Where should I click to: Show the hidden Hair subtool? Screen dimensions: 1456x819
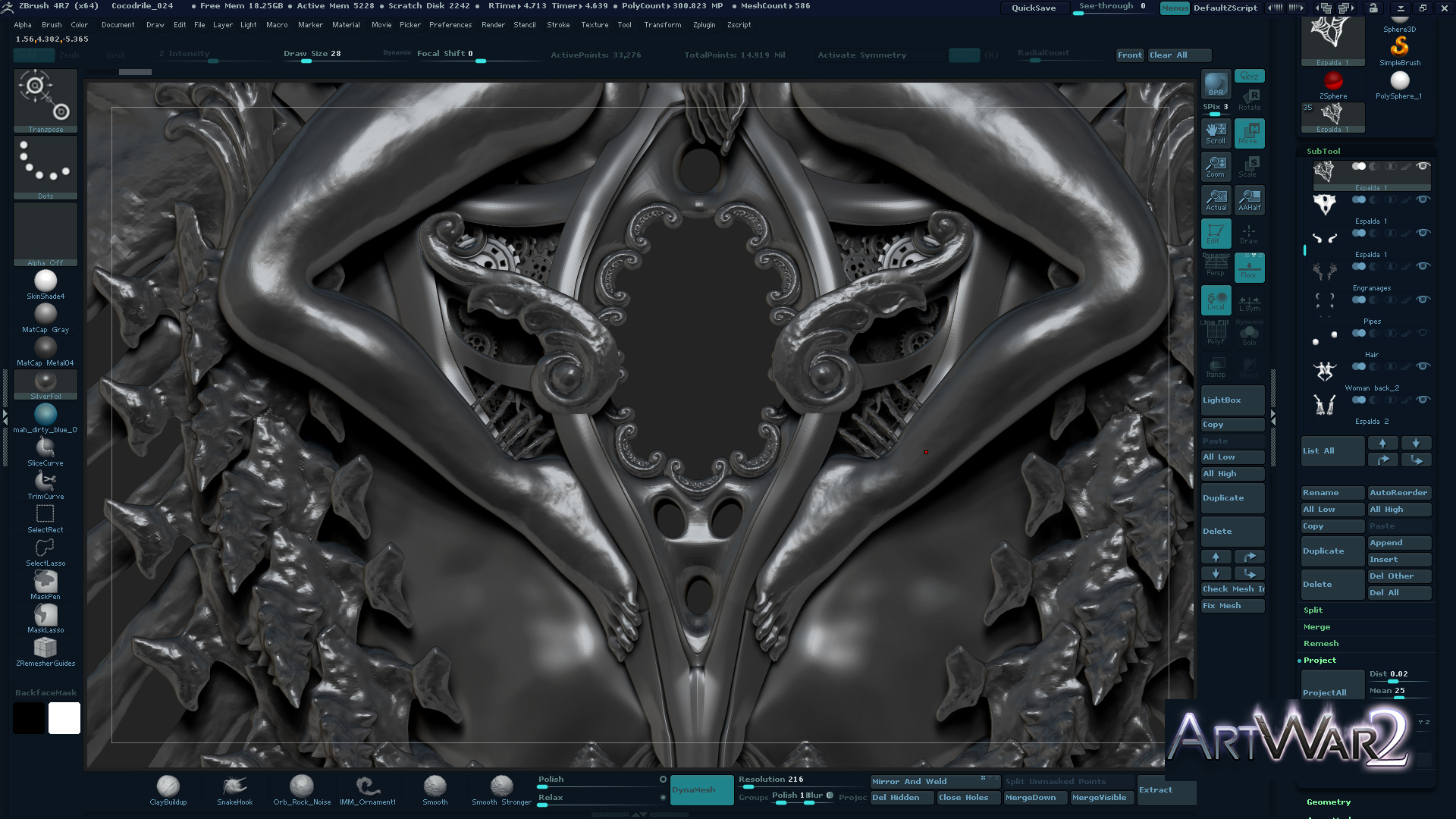(1423, 333)
